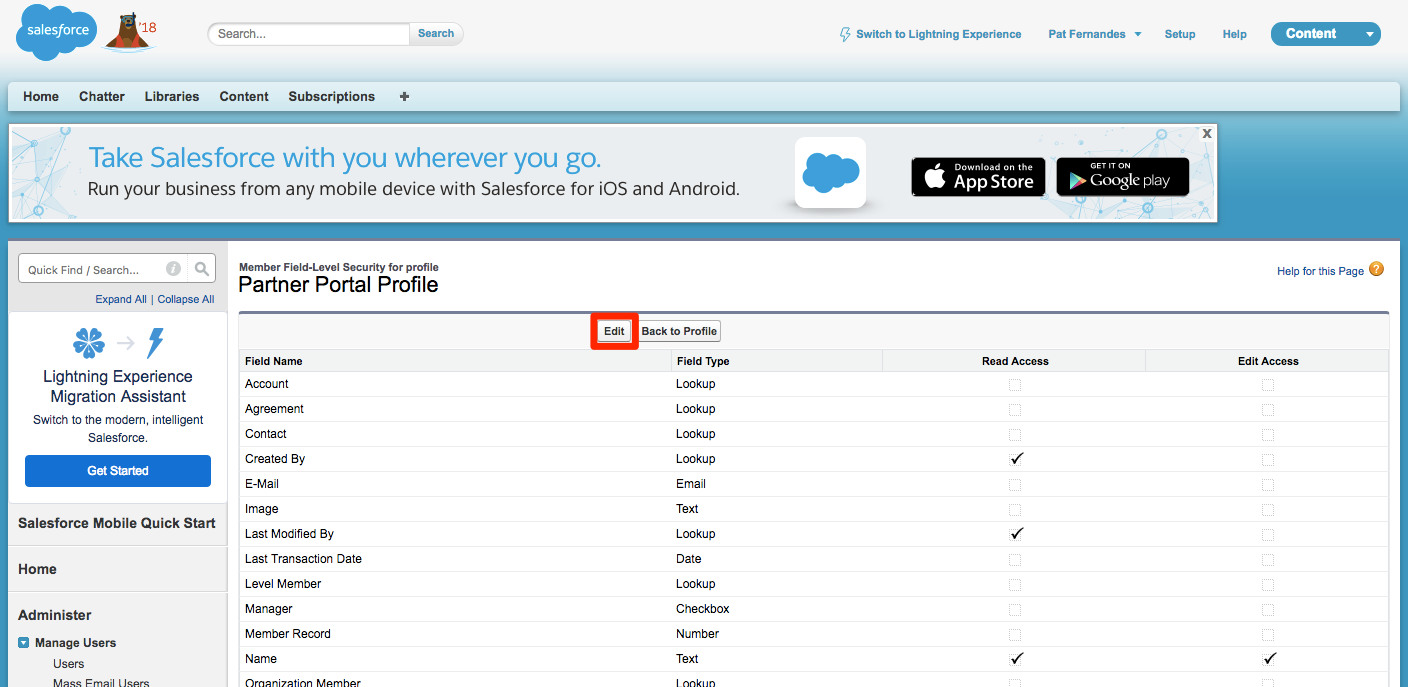1408x687 pixels.
Task: Click Help for this Page link
Action: (x=1320, y=271)
